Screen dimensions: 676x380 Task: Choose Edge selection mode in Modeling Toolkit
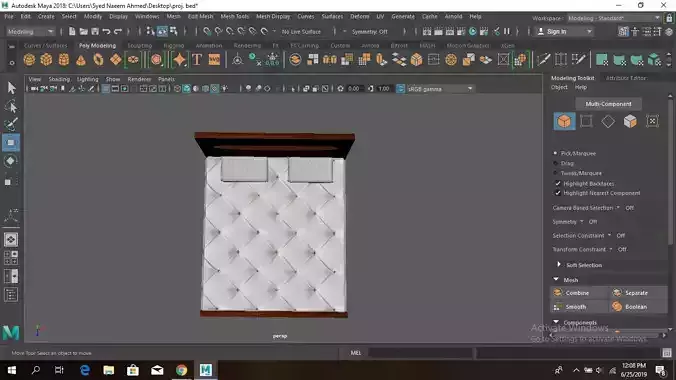(x=608, y=121)
